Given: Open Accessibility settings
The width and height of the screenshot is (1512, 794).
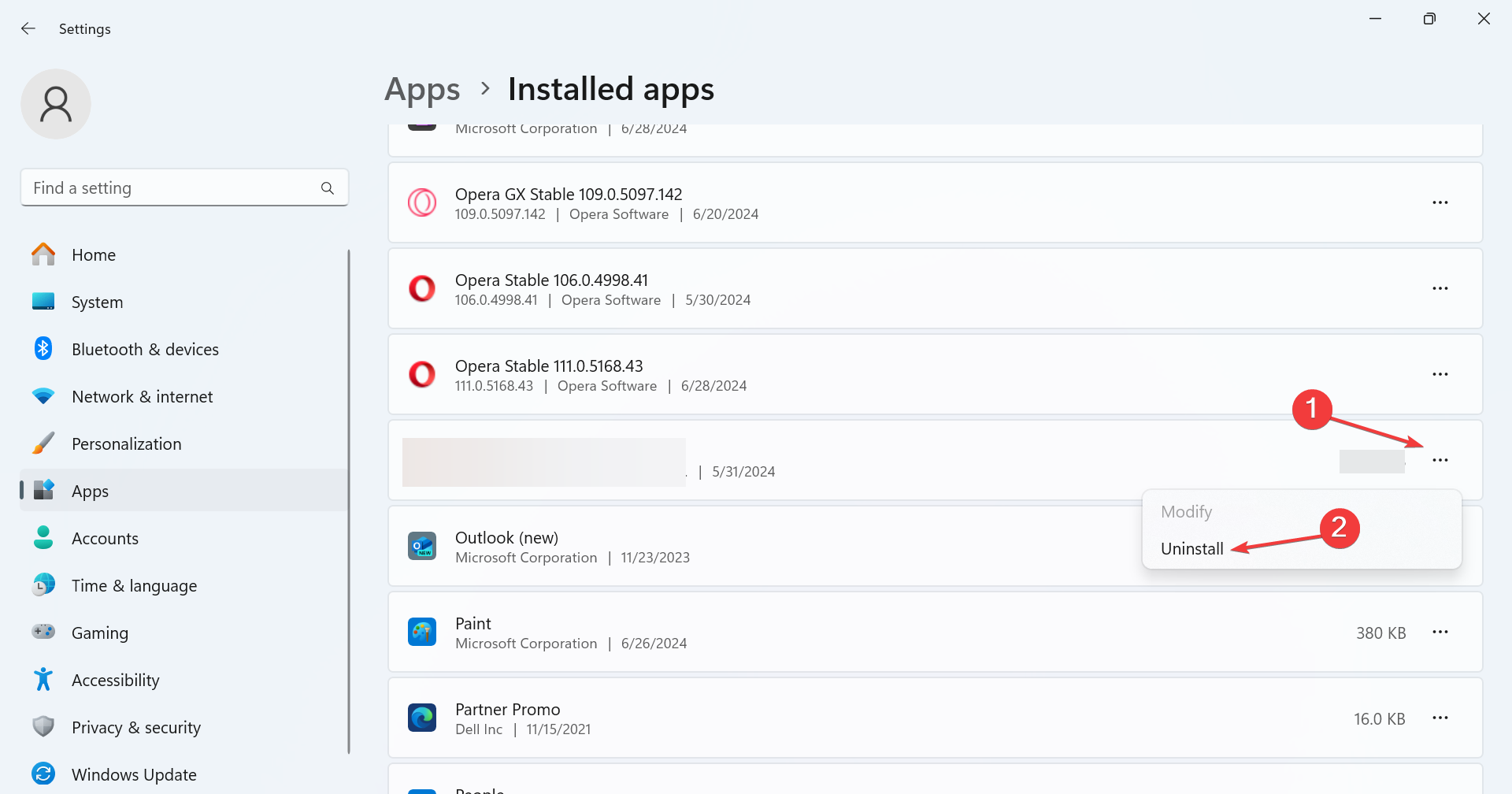Looking at the screenshot, I should 184,680.
